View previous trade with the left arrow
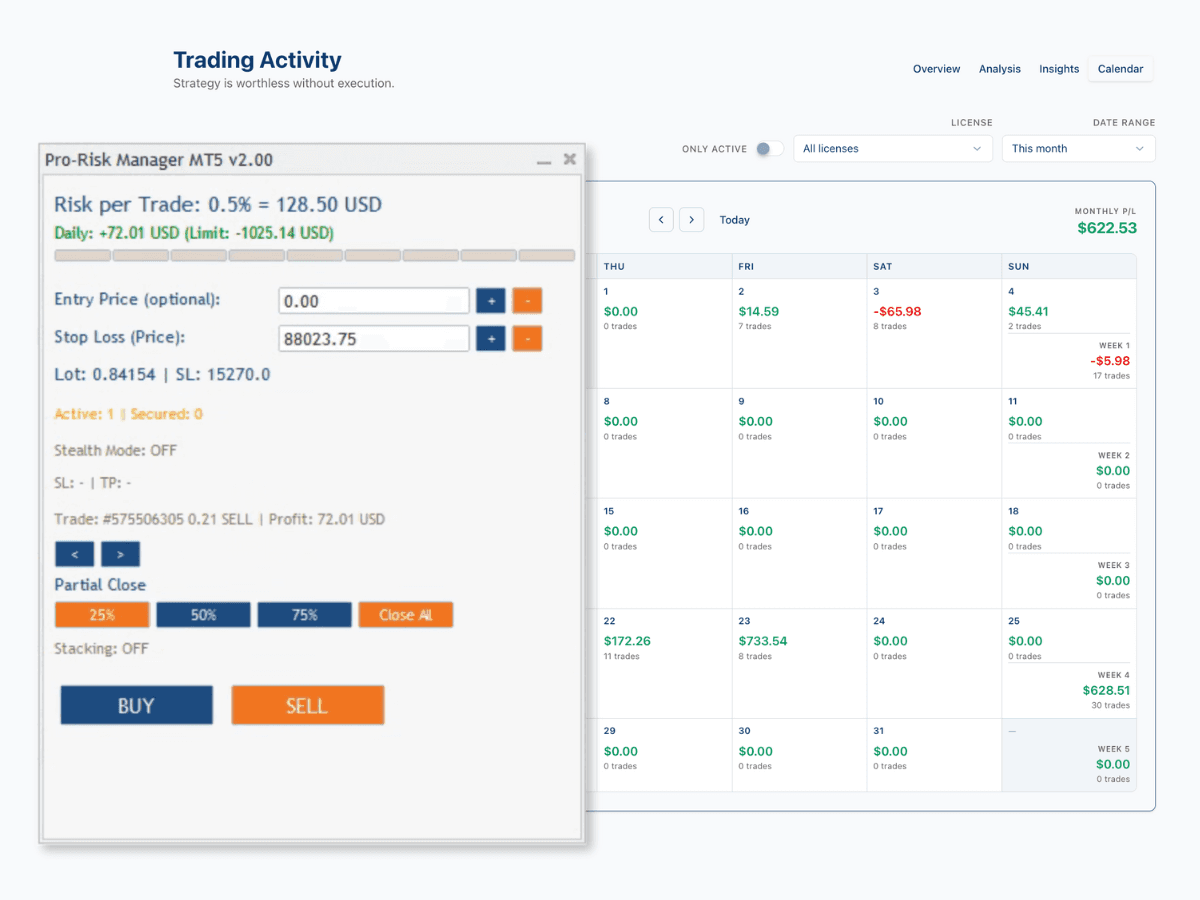 [74, 554]
